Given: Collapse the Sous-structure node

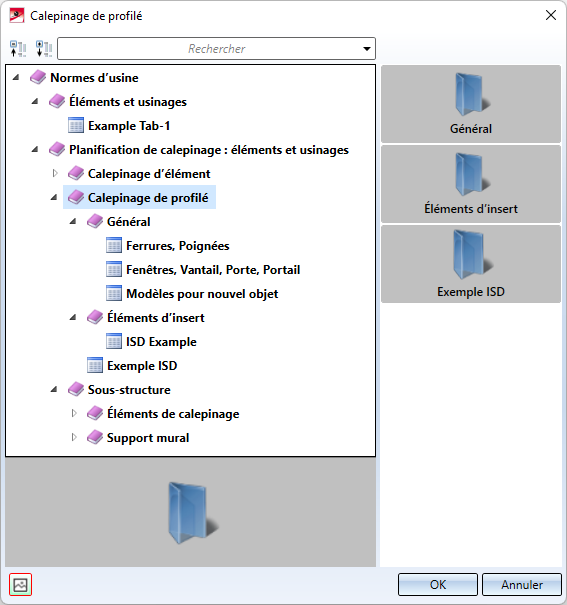Looking at the screenshot, I should pyautogui.click(x=54, y=390).
